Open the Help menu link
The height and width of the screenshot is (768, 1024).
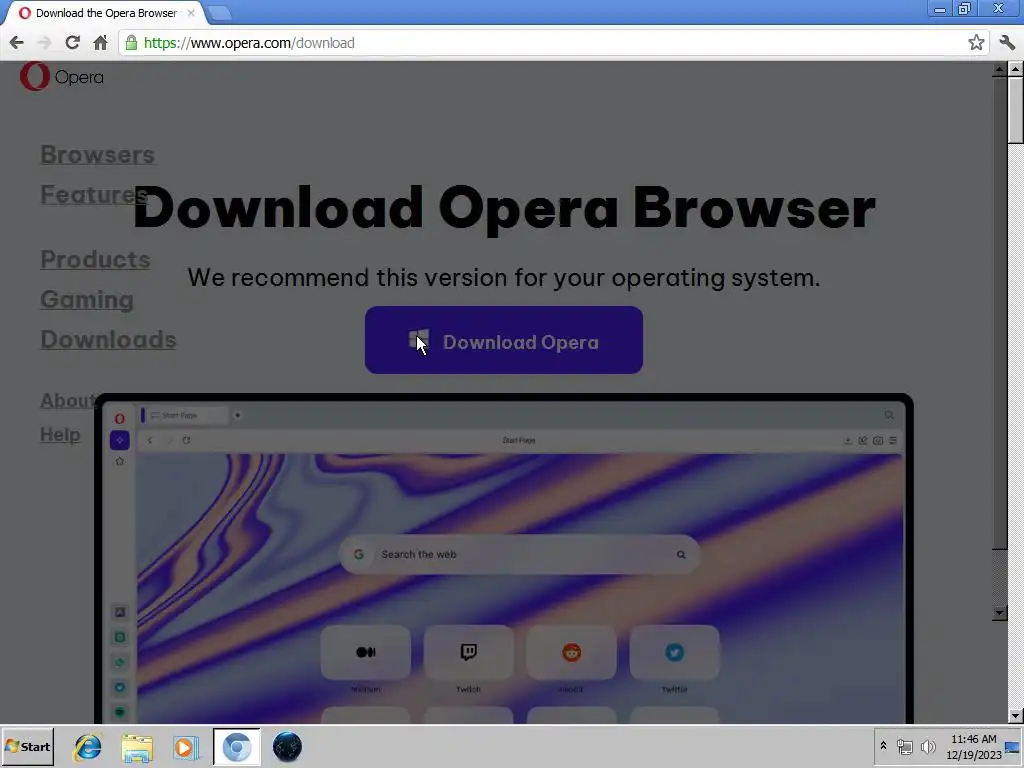coord(60,434)
